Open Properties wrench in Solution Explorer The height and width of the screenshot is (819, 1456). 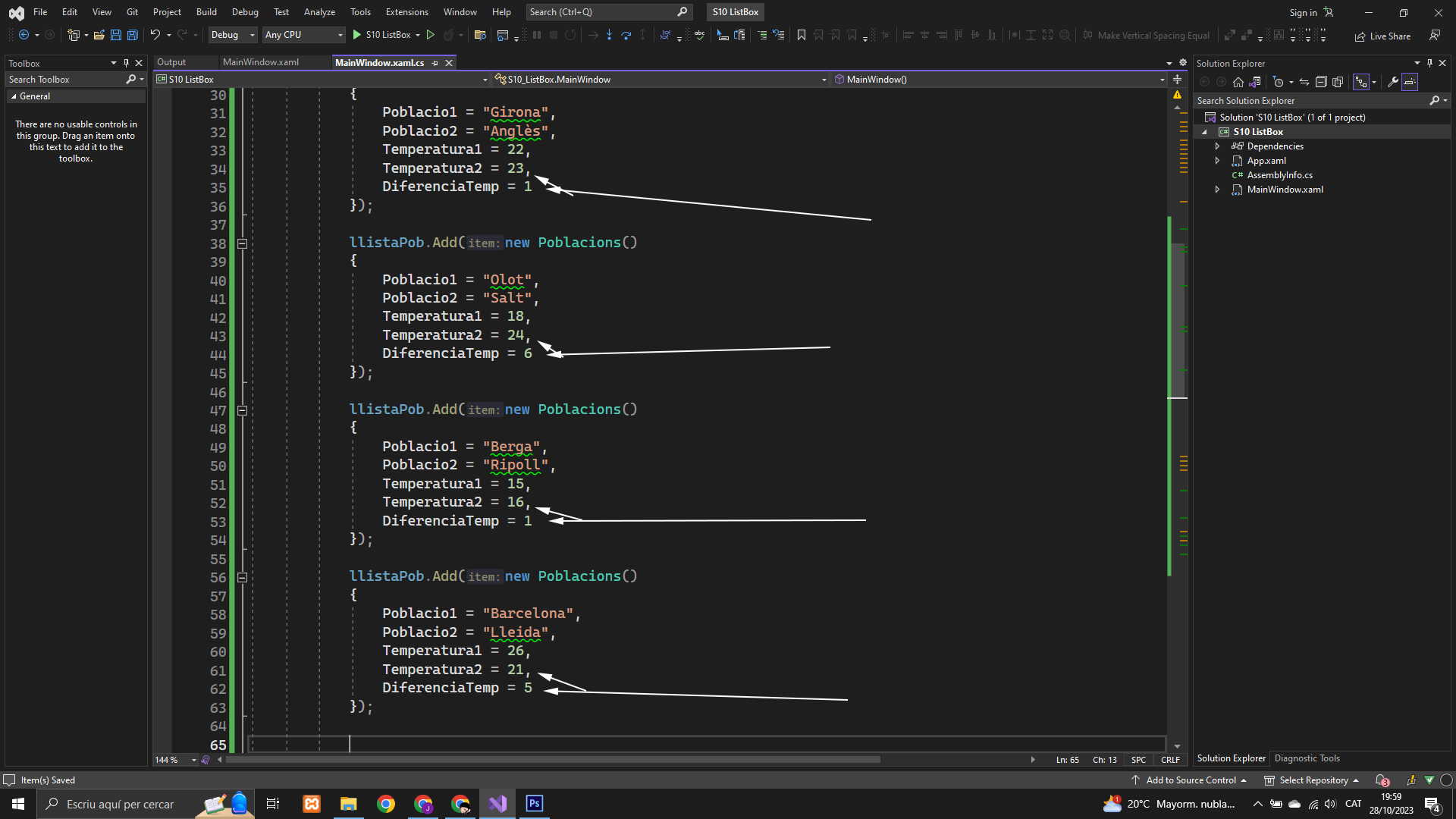pos(1393,82)
